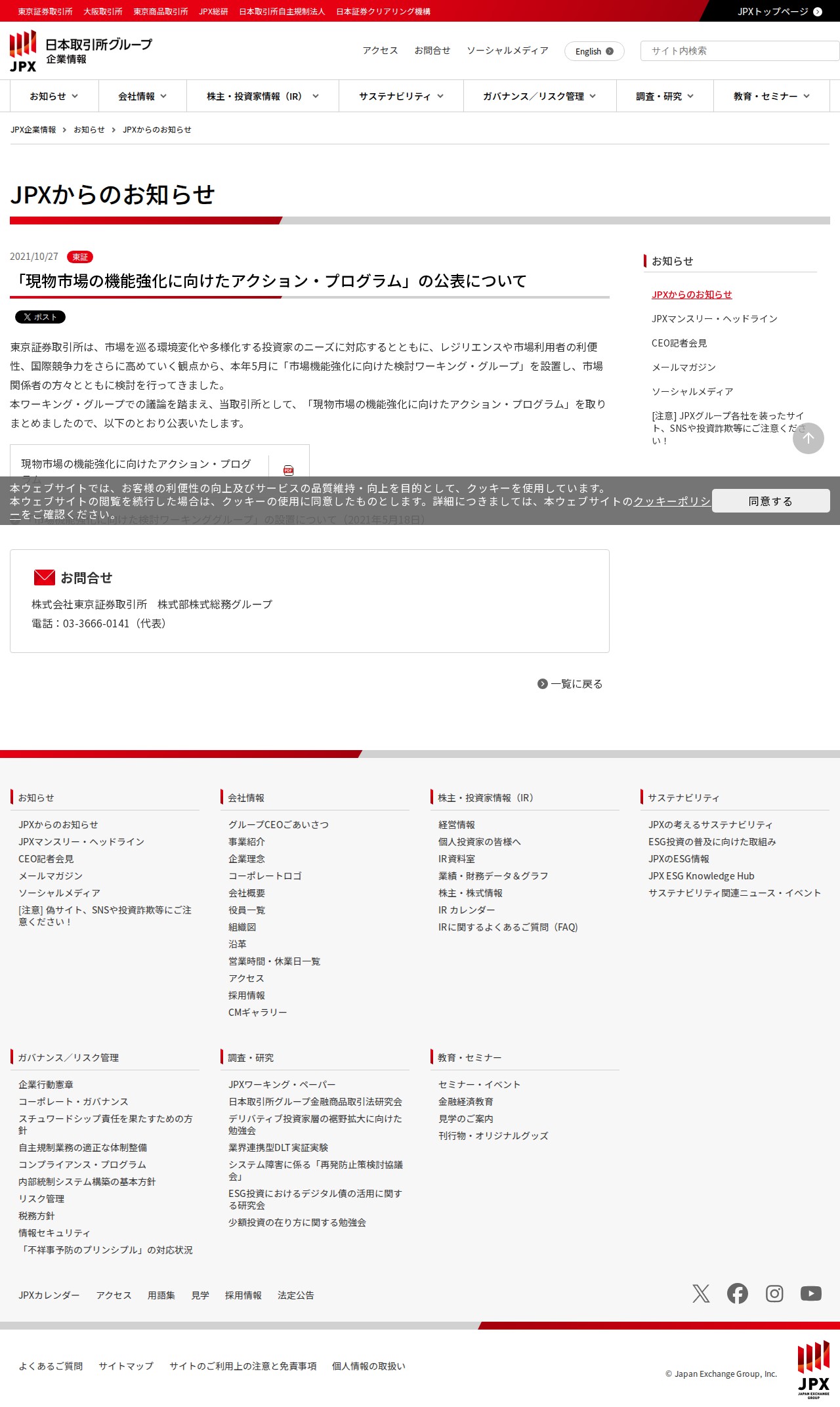Expand the 株主・投資家情報（IR） menu
The width and height of the screenshot is (840, 1407).
262,96
